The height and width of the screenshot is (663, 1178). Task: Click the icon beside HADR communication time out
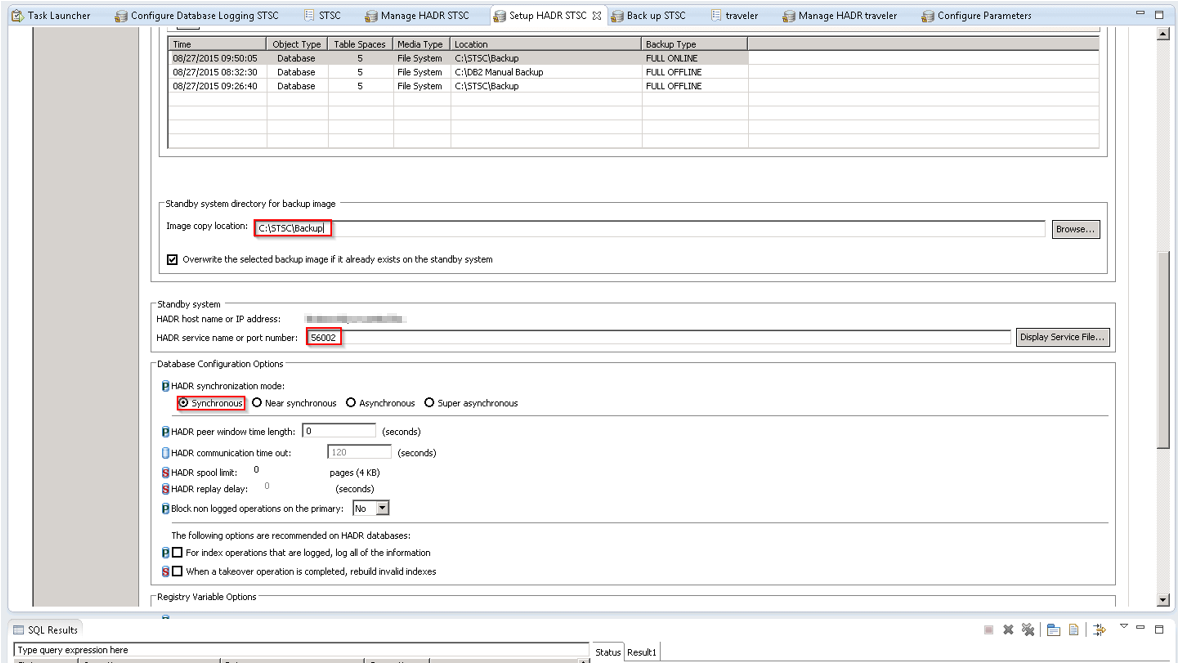(166, 453)
